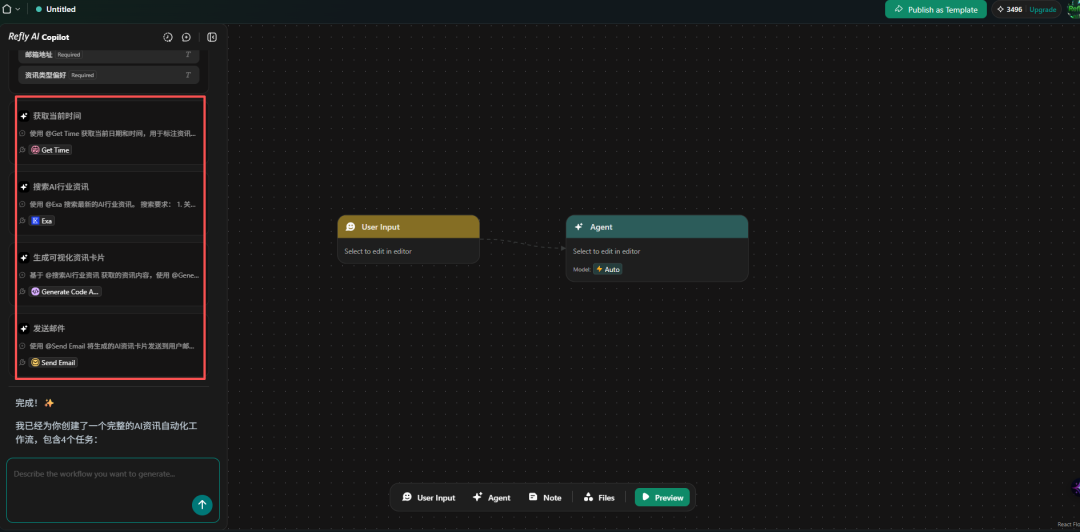Click the sparkle icon beside 获取当前时间
This screenshot has height=532, width=1080.
click(24, 116)
